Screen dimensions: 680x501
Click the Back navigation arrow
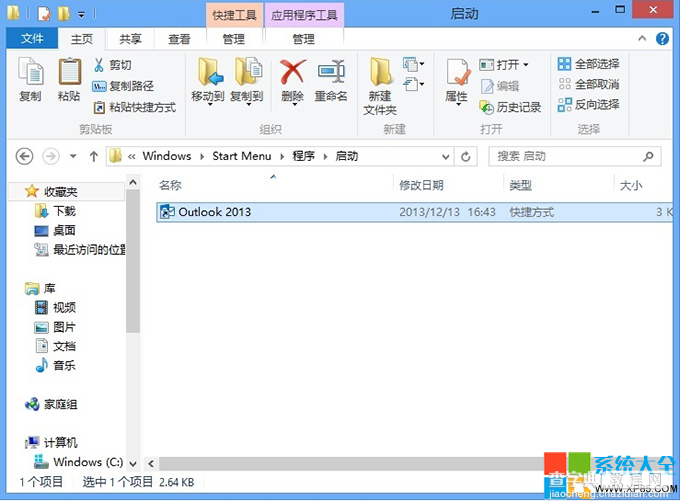point(24,156)
